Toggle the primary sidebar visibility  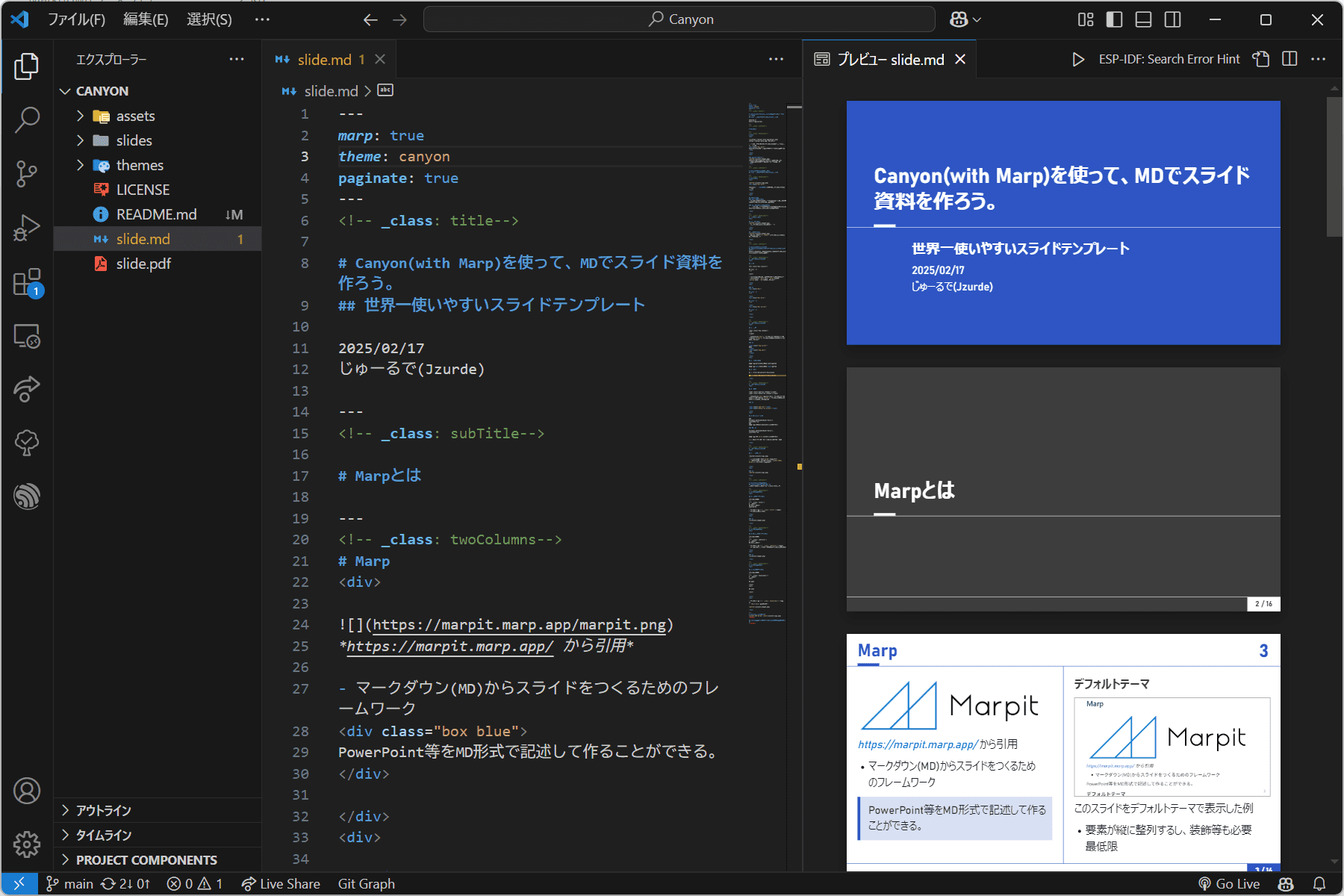pos(1114,19)
